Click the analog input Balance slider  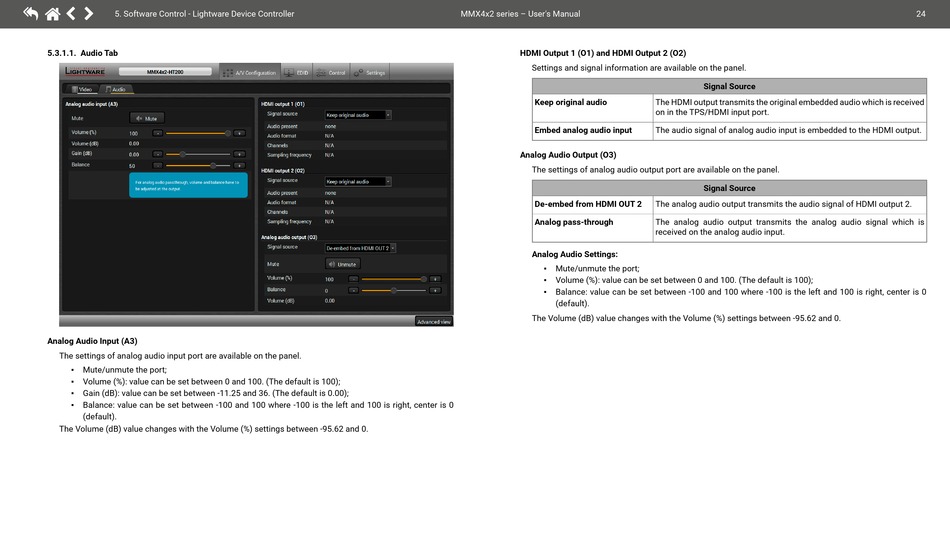click(x=198, y=165)
